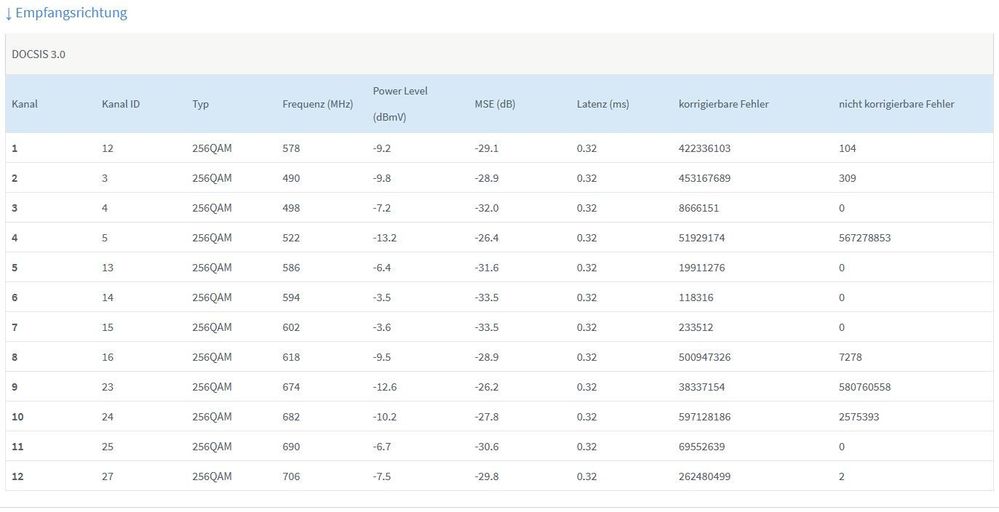999x512 pixels.
Task: Click the down arrow icon beside Empfangsrichtung
Action: (9, 14)
